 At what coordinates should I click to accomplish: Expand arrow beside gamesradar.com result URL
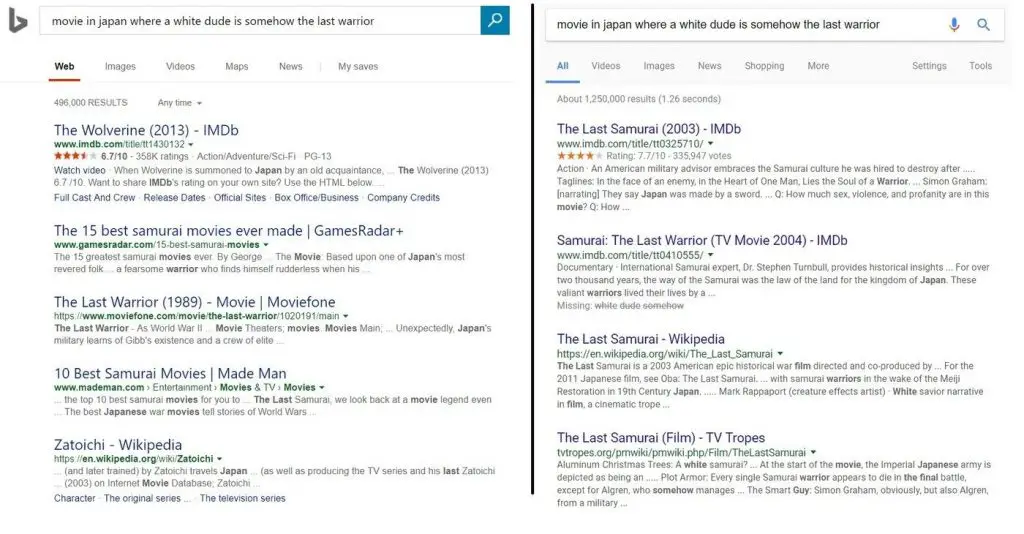(x=266, y=245)
